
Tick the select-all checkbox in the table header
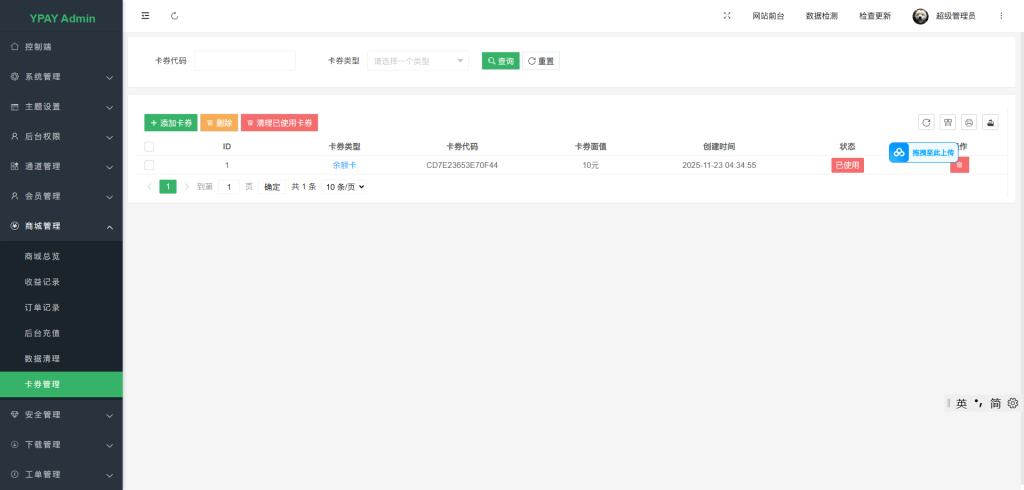(x=149, y=147)
